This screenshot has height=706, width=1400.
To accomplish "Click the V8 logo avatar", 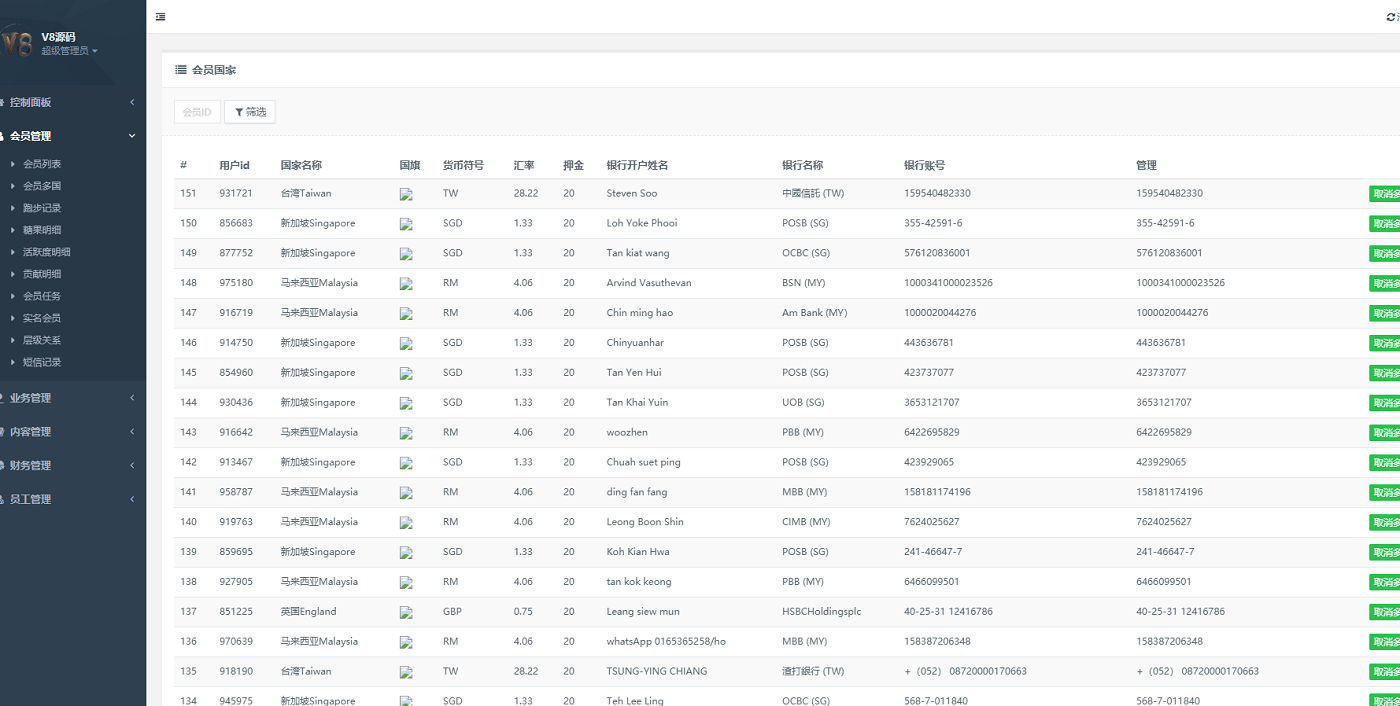I will point(17,43).
